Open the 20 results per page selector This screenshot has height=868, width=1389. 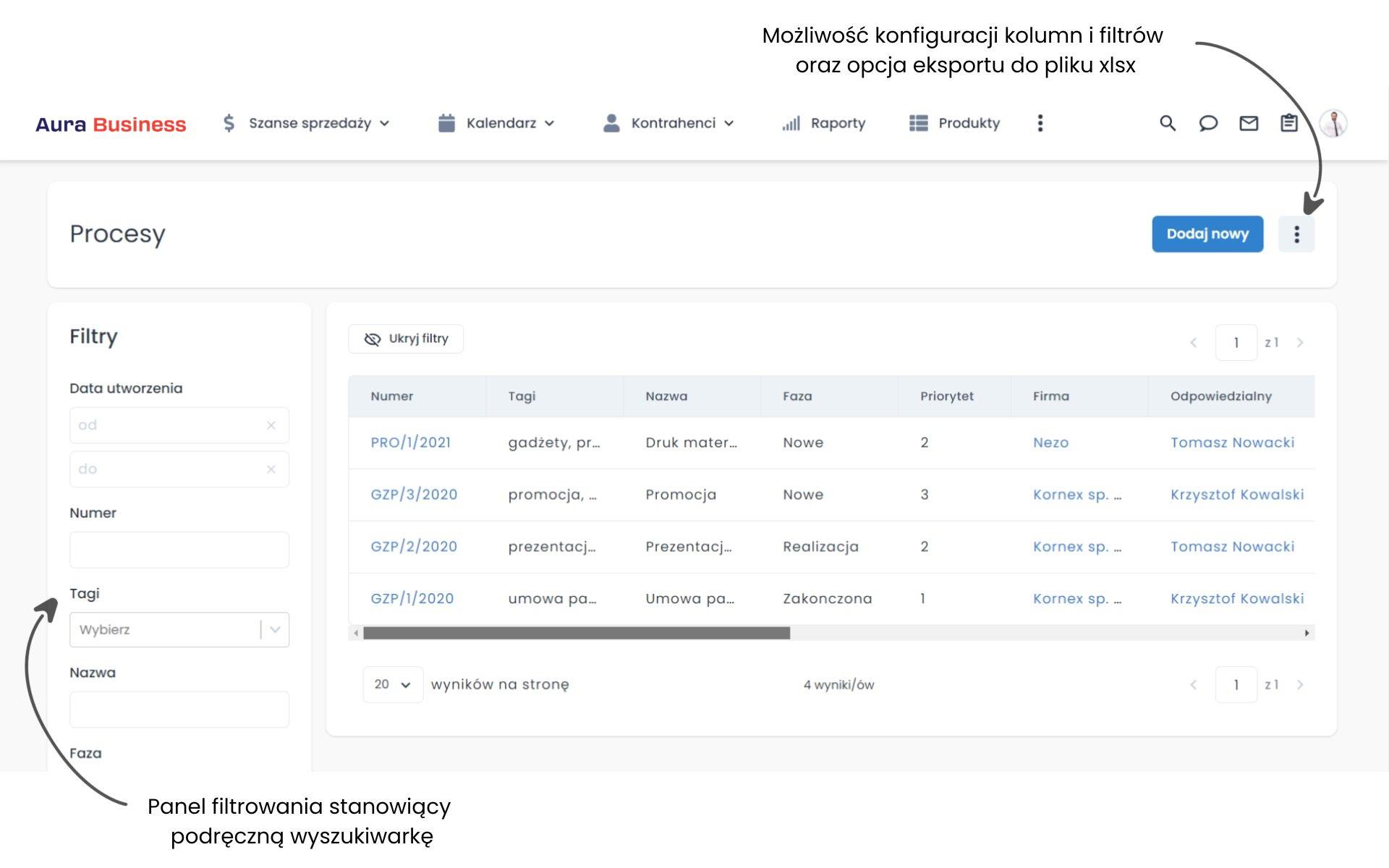392,684
